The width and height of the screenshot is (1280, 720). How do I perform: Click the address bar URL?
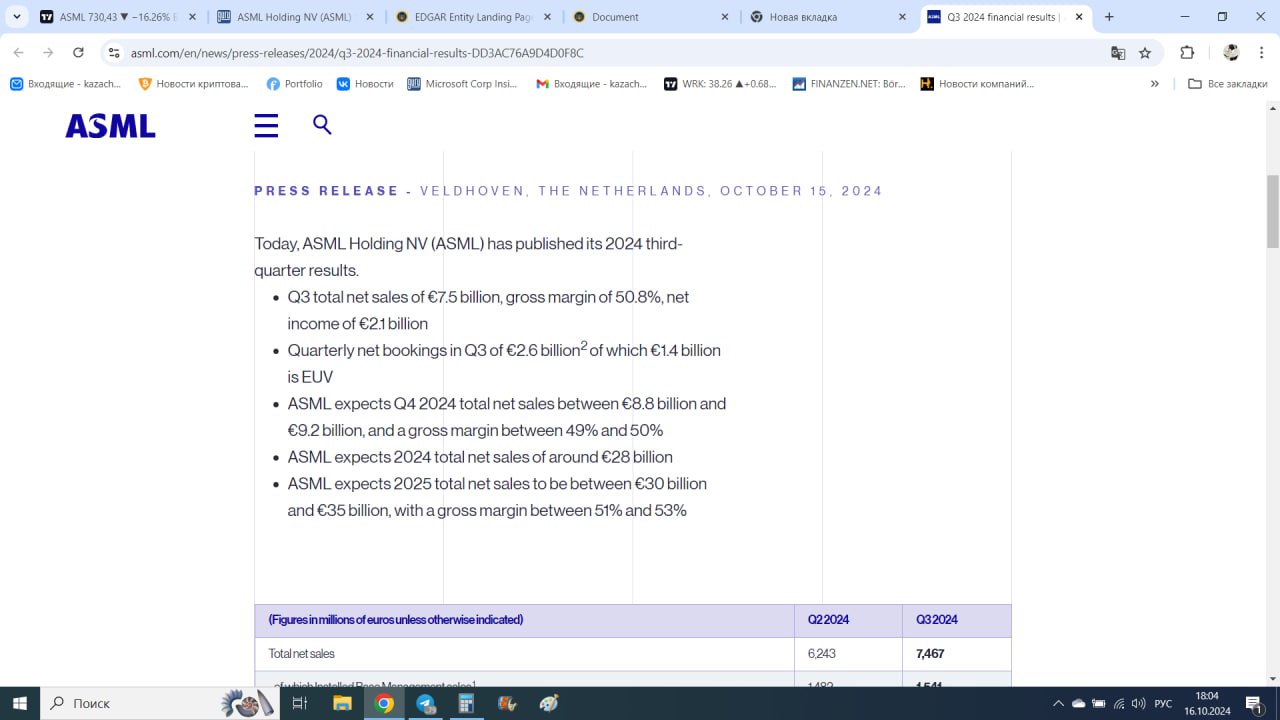click(x=357, y=53)
